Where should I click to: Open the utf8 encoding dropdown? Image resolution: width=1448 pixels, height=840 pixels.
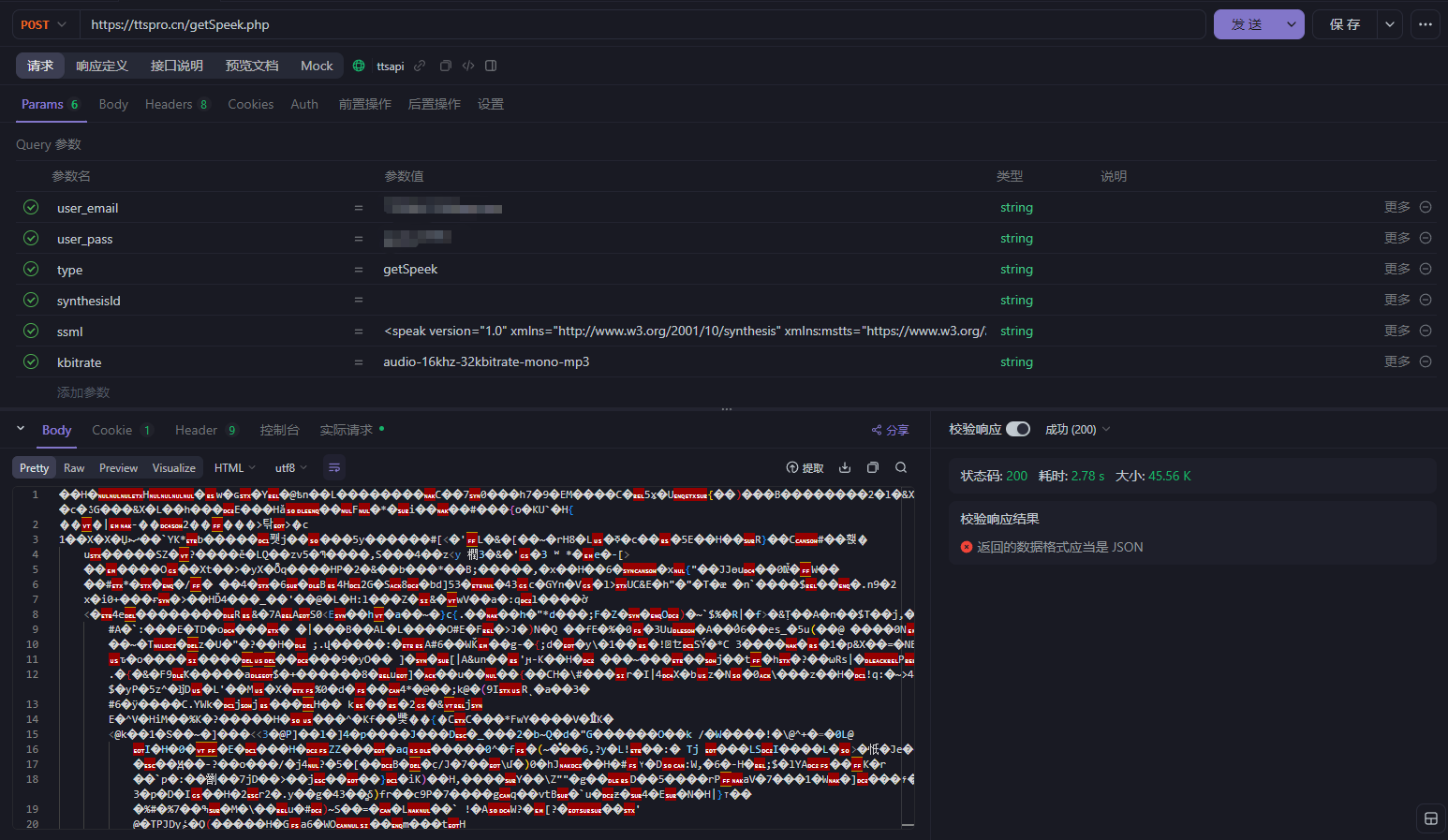click(290, 467)
